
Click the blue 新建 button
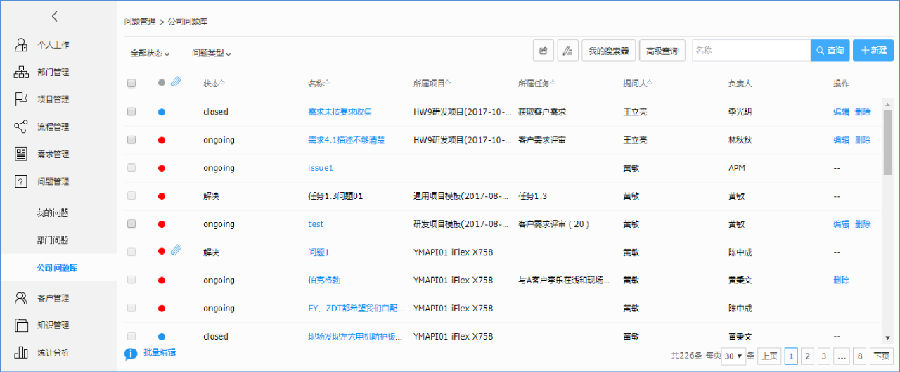click(x=874, y=51)
